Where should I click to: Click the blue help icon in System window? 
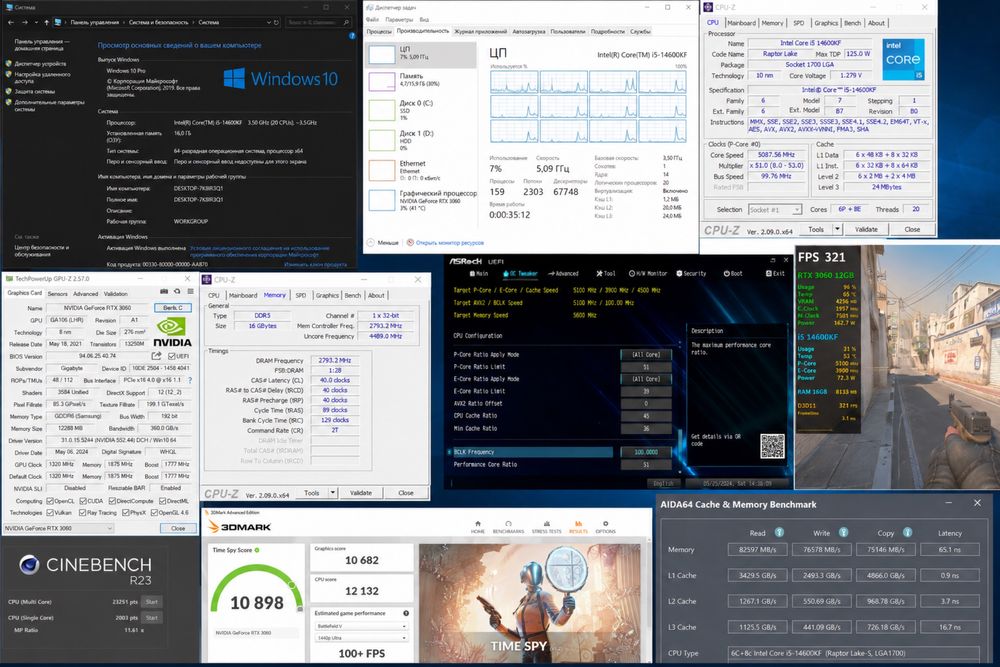point(352,36)
